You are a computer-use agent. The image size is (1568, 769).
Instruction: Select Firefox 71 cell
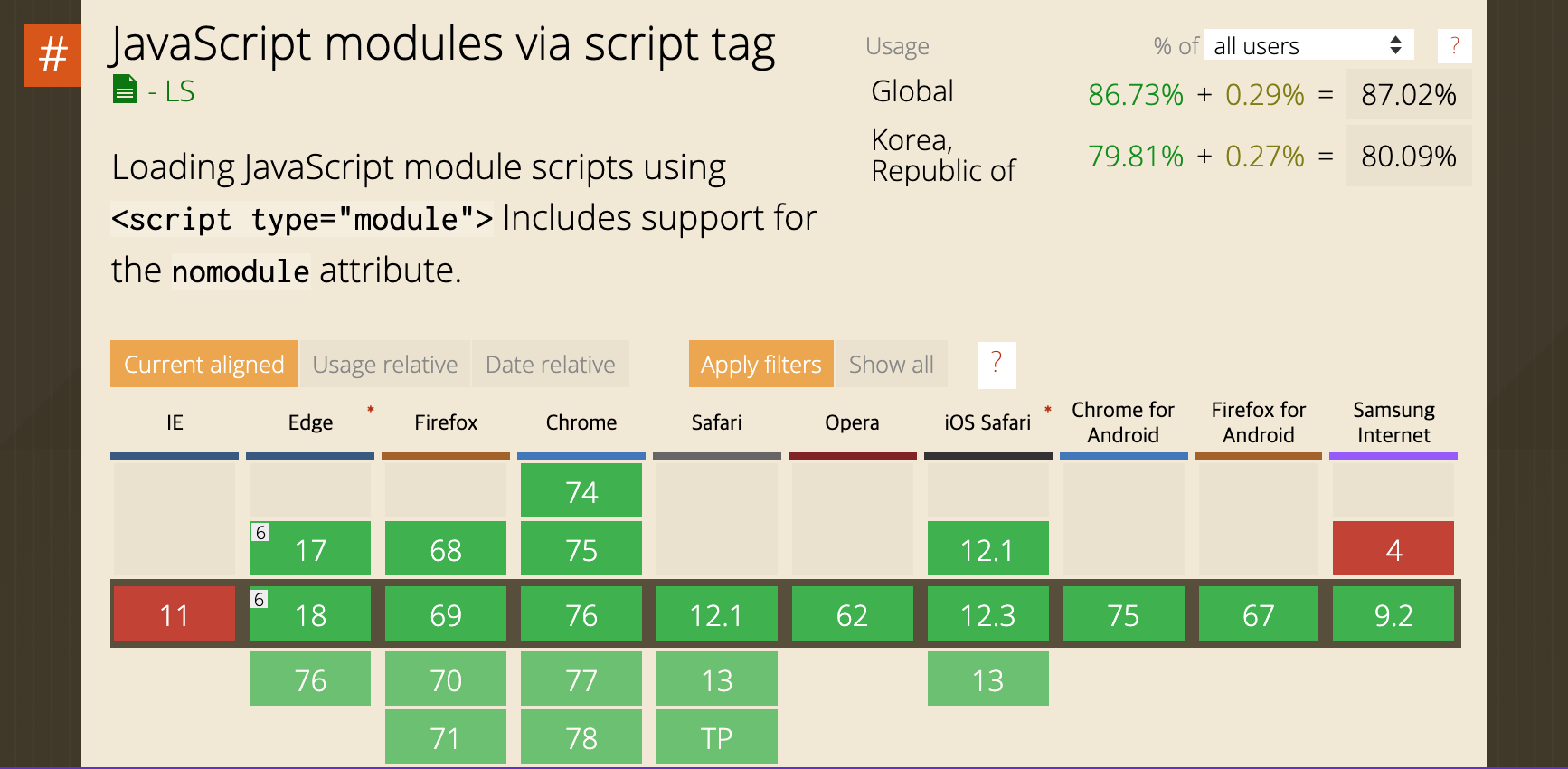446,736
